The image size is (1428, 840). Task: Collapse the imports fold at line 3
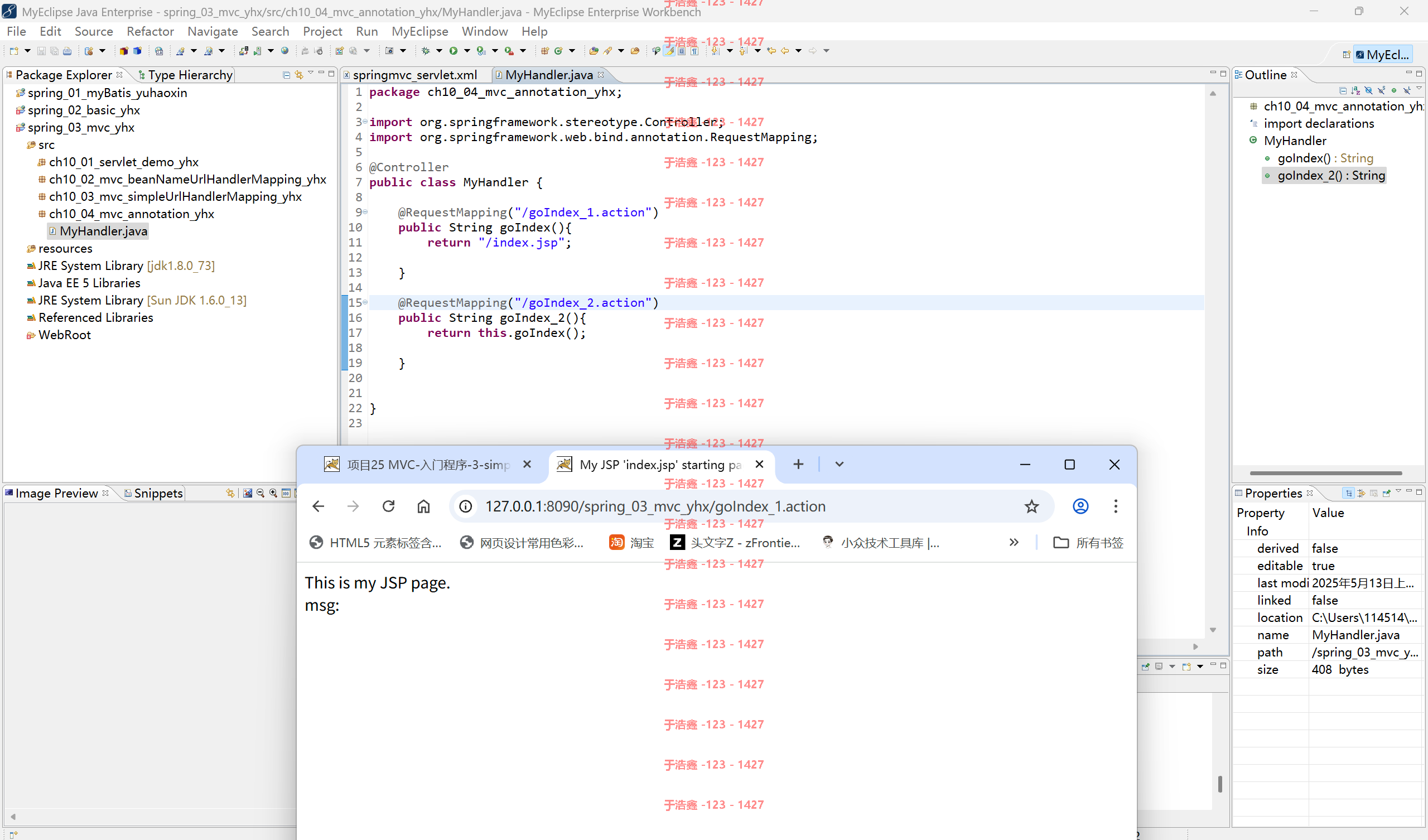365,121
